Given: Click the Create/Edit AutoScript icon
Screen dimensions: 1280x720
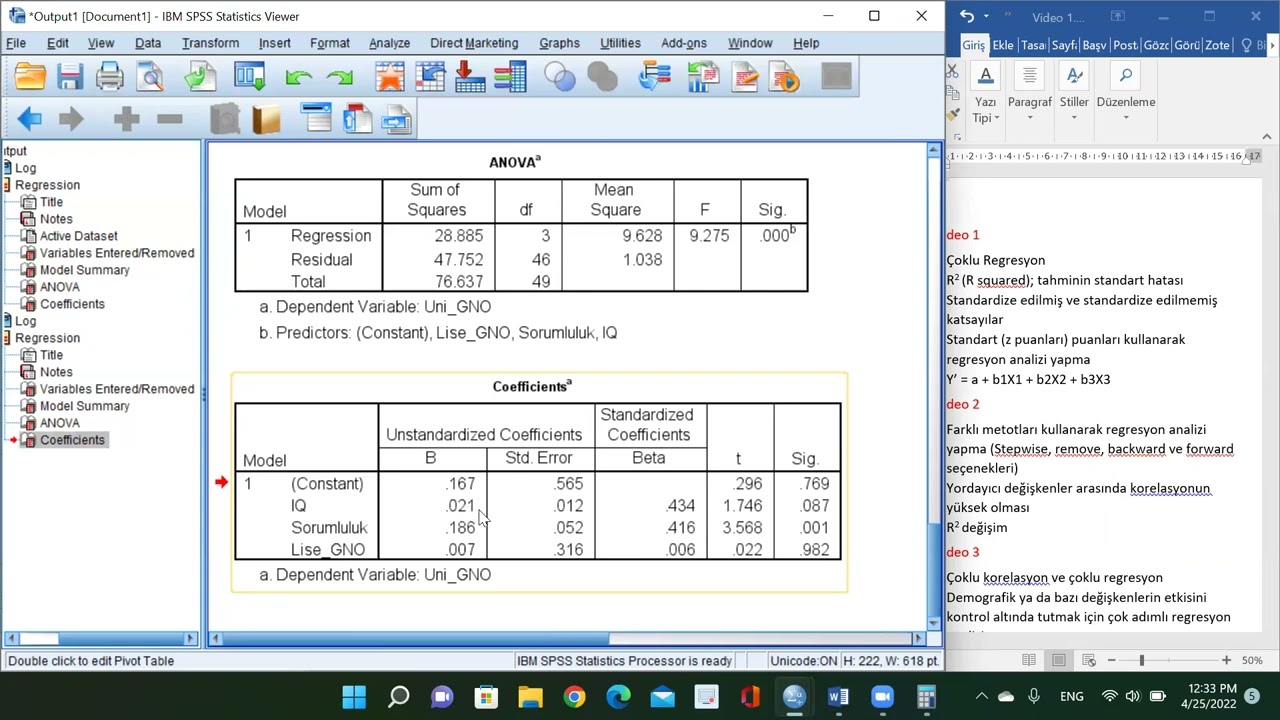Looking at the screenshot, I should [x=745, y=77].
